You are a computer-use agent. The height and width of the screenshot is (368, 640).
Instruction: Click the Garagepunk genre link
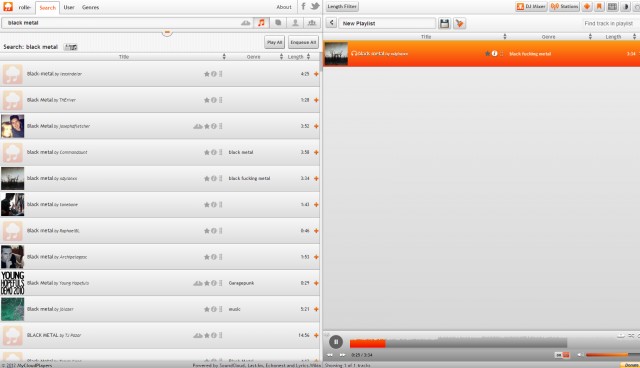point(241,283)
